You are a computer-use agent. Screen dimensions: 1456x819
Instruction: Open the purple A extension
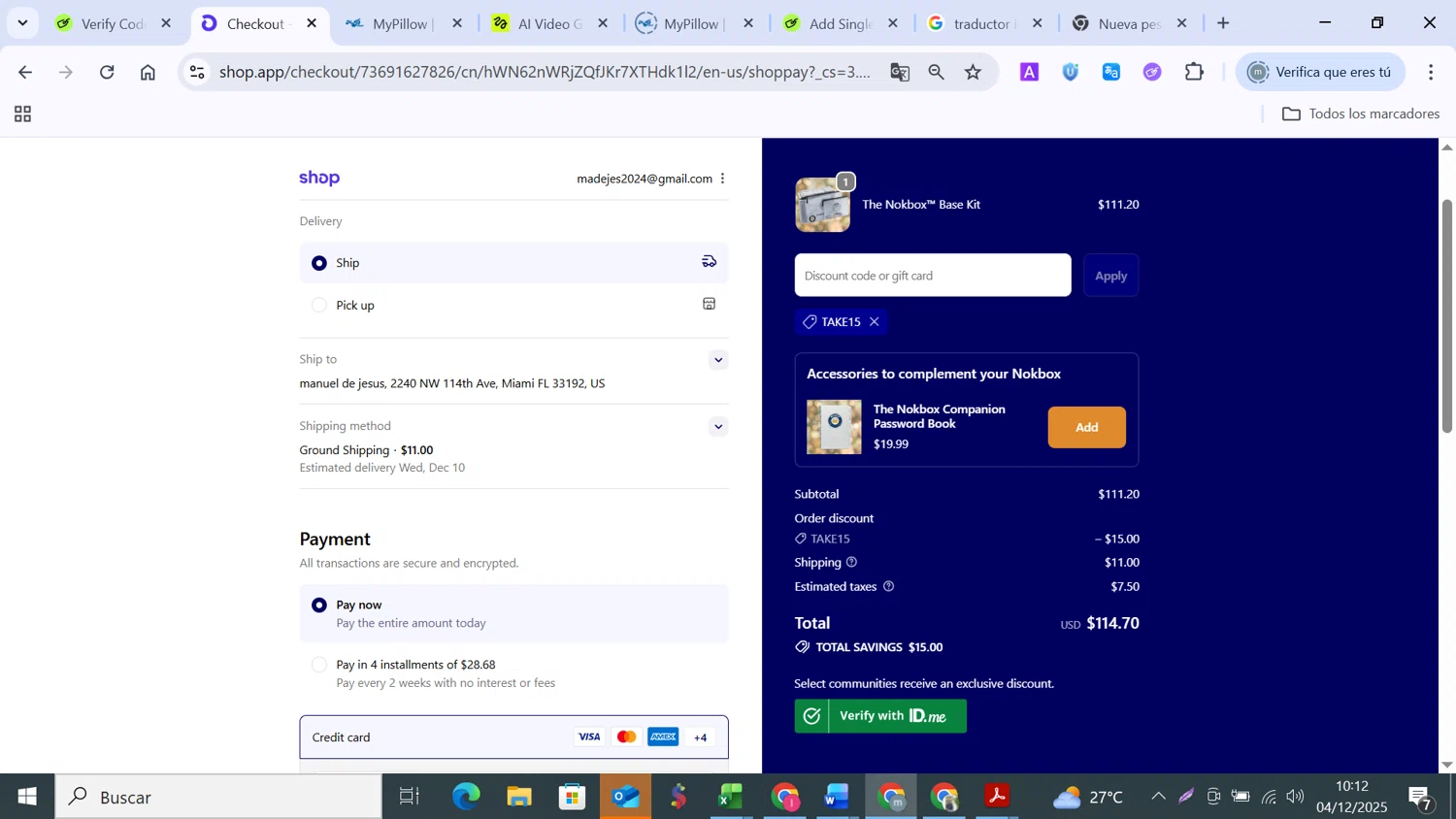(1030, 72)
